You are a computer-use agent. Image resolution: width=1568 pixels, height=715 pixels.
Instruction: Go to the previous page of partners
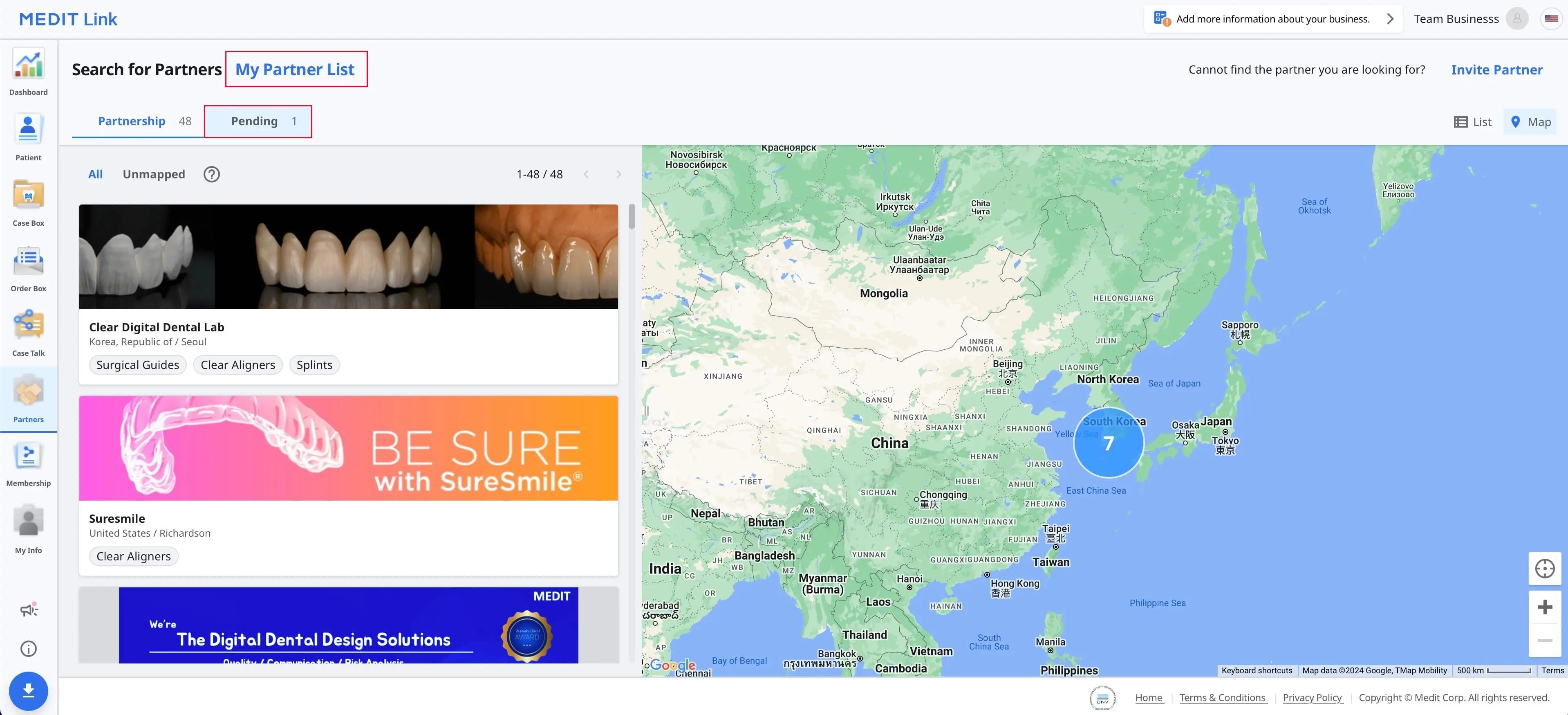[586, 174]
